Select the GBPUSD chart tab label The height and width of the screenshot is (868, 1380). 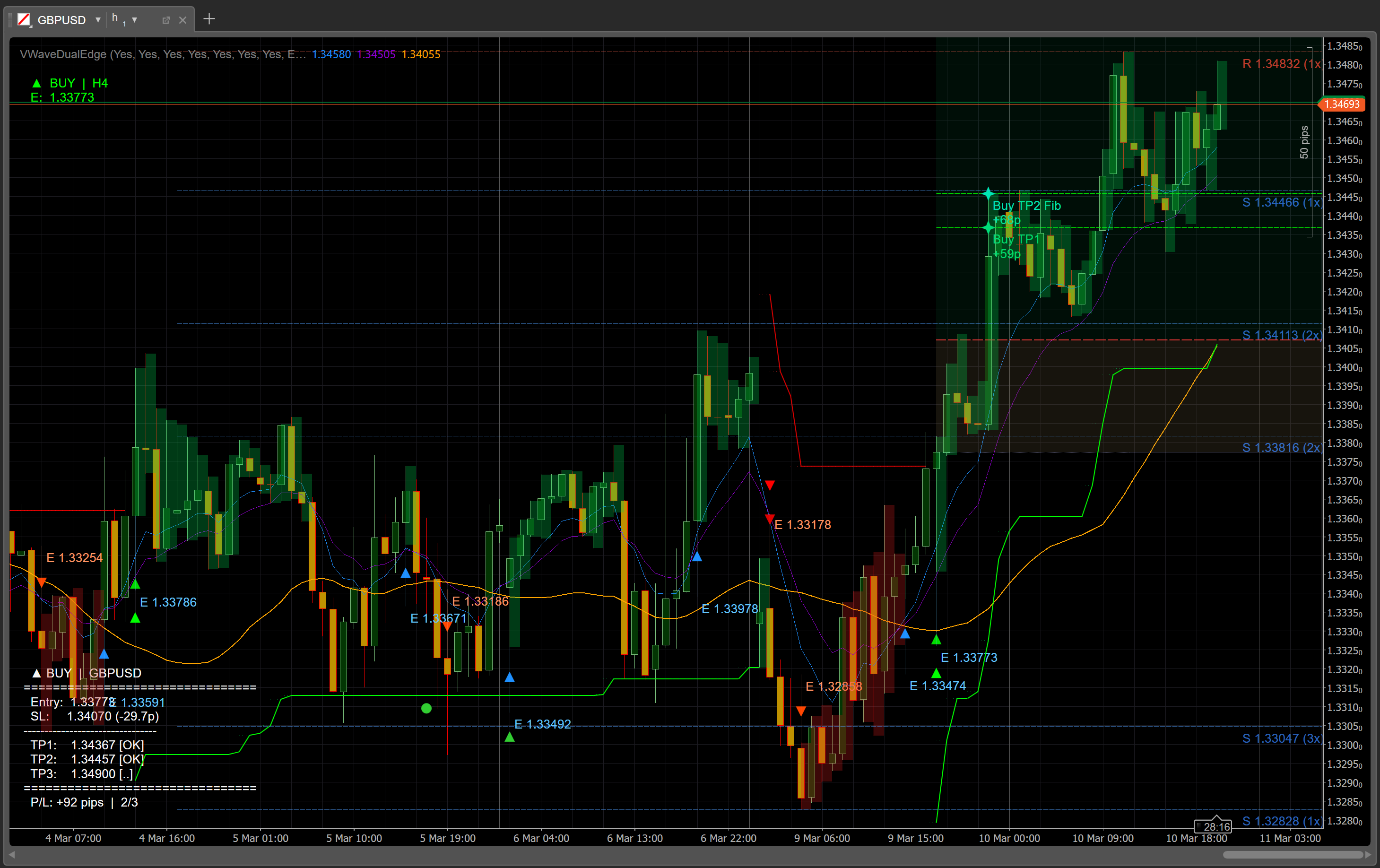tap(61, 20)
